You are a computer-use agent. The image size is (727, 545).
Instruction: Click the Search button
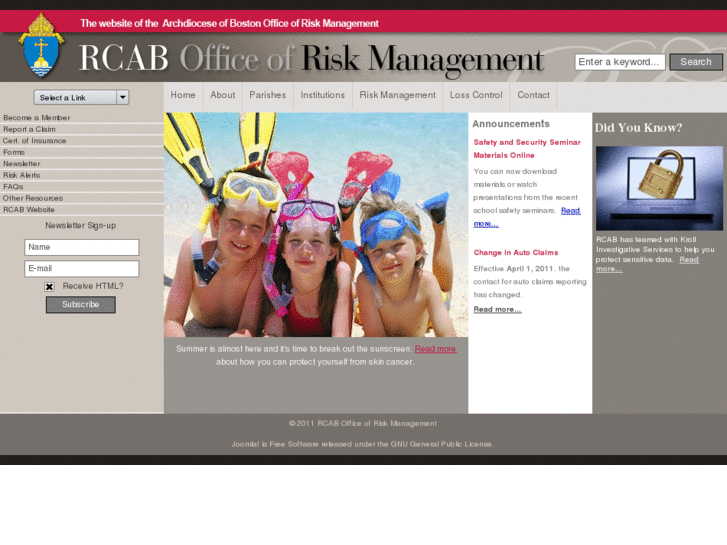(x=696, y=62)
